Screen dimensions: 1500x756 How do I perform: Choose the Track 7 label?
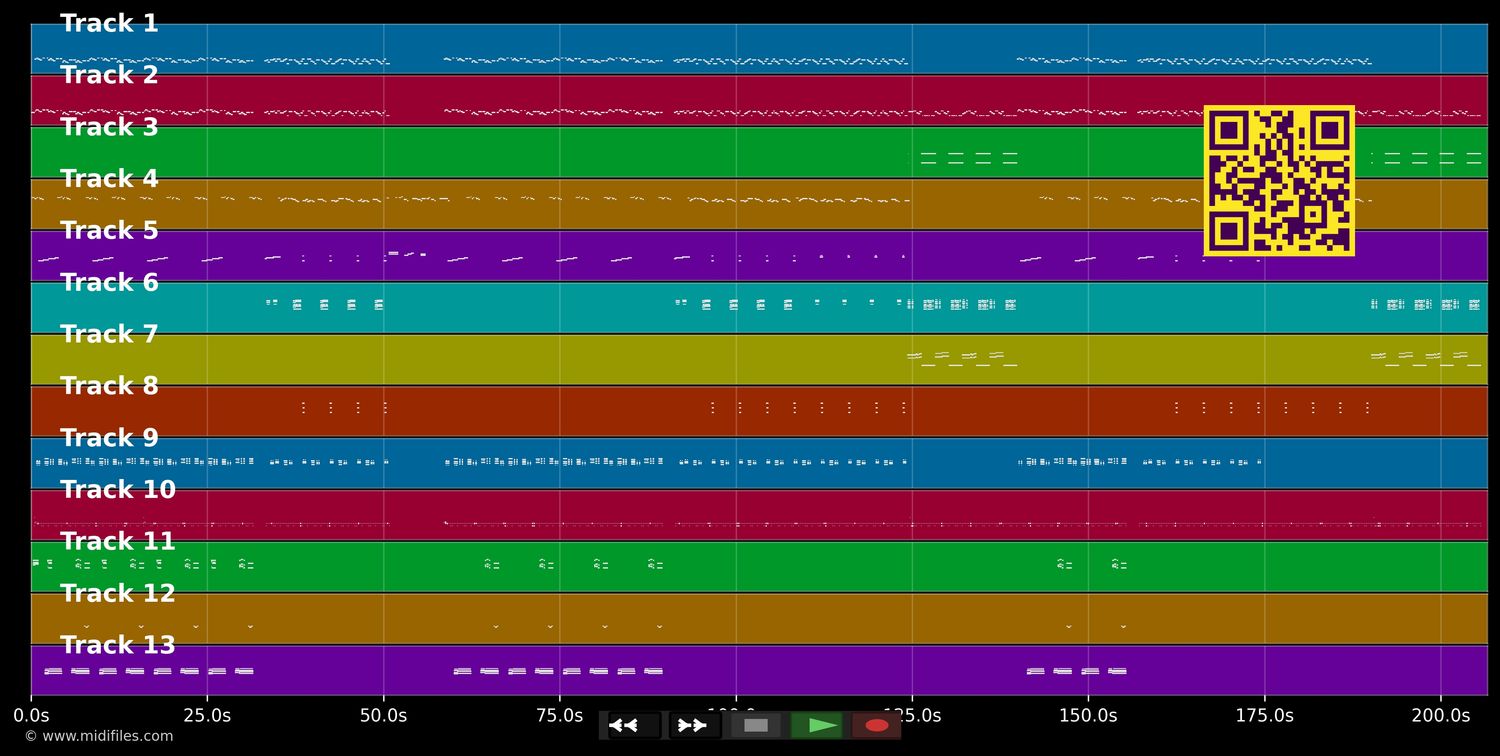point(109,334)
